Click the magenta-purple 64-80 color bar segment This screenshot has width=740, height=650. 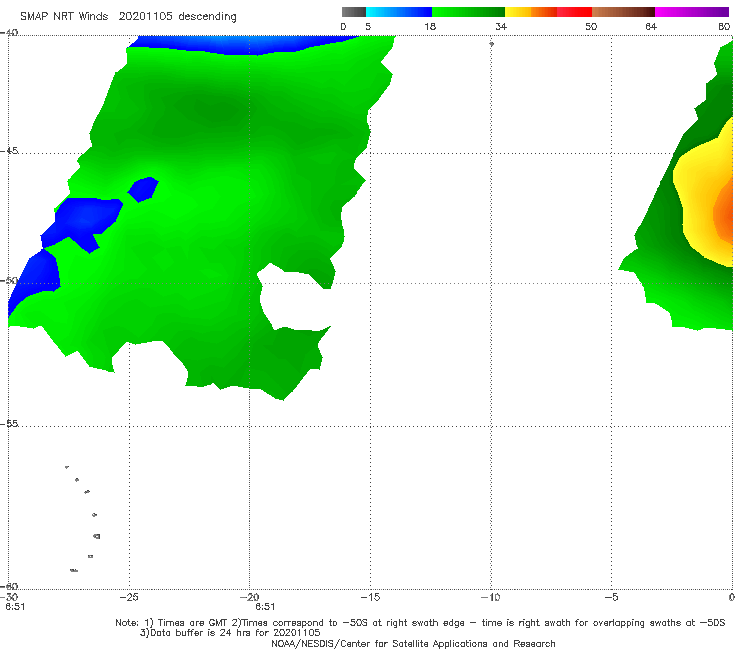click(x=692, y=12)
